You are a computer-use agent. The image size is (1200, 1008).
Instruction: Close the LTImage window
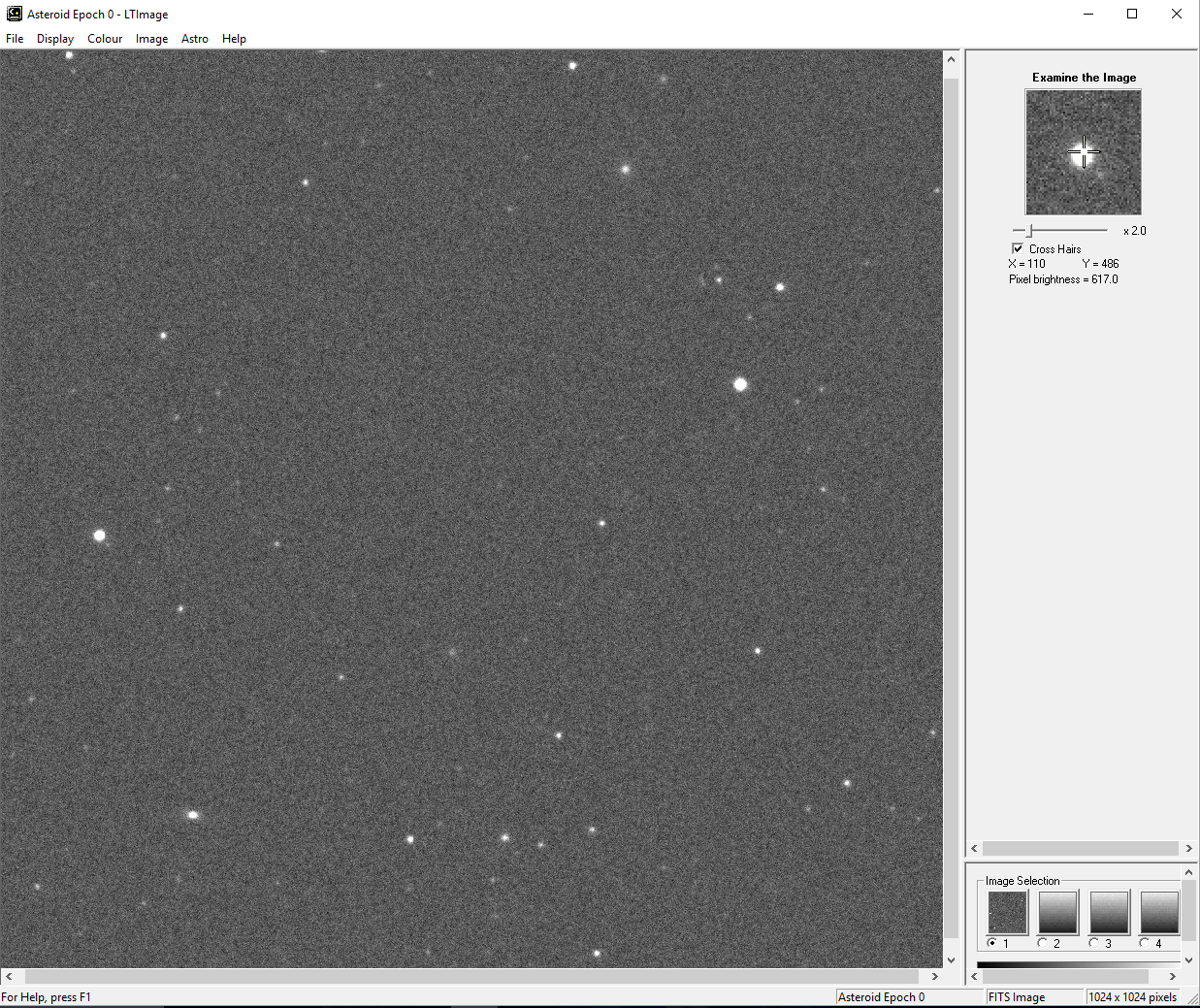pyautogui.click(x=1177, y=14)
